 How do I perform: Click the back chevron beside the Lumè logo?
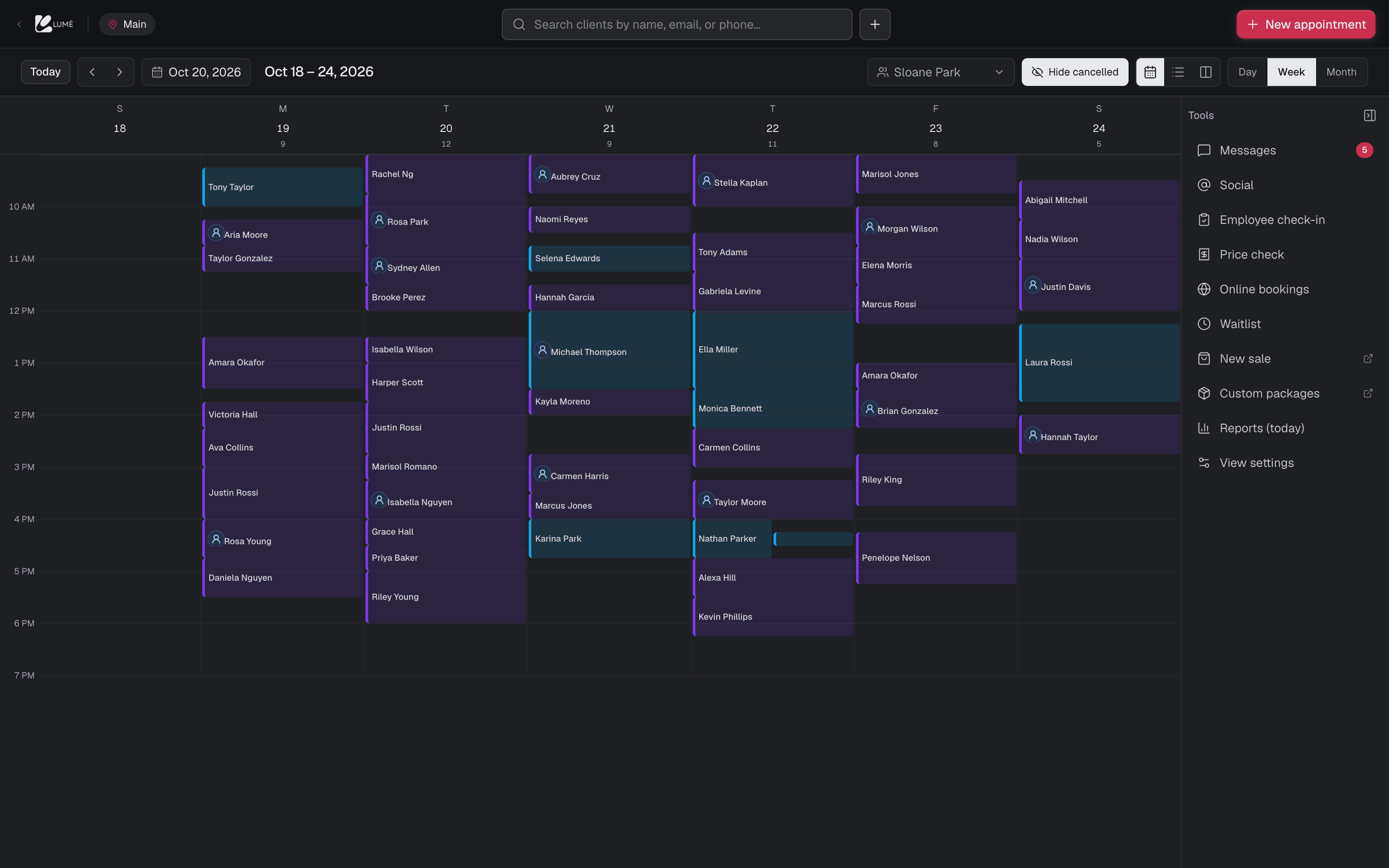19,24
